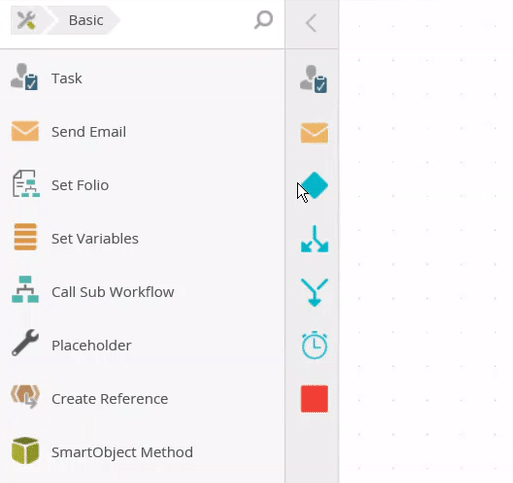513x483 pixels.
Task: Select the Create Reference label
Action: tap(110, 399)
